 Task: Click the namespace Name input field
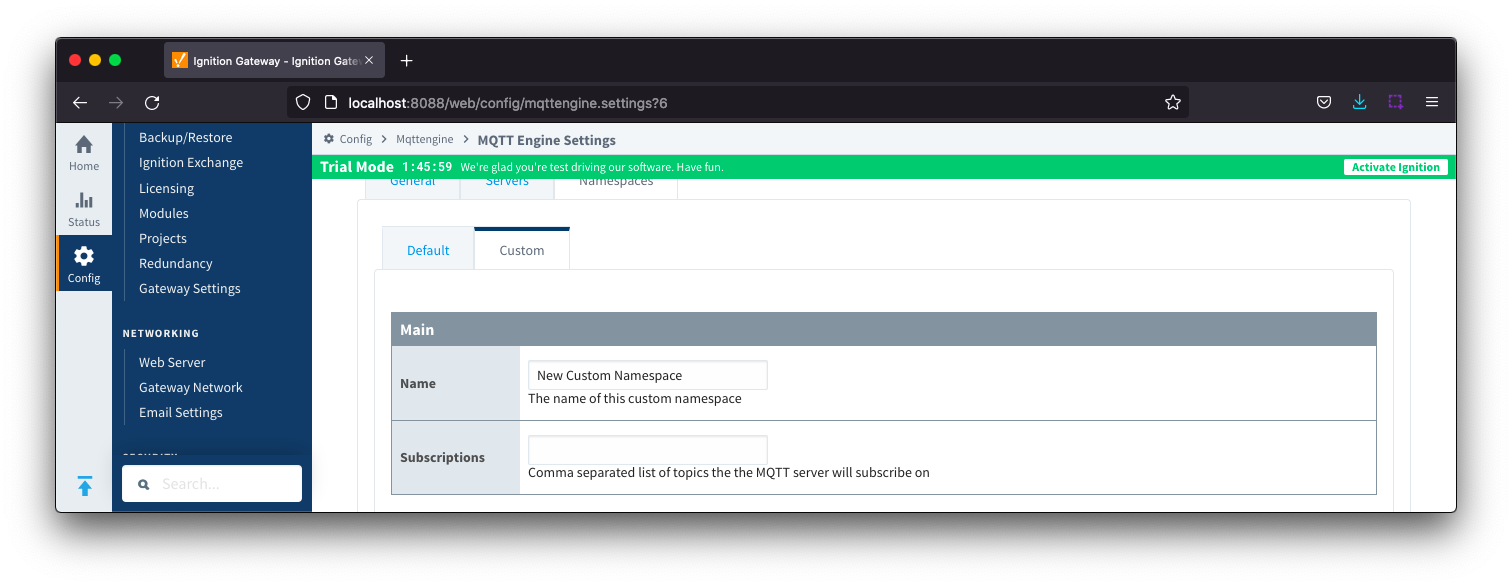[648, 375]
